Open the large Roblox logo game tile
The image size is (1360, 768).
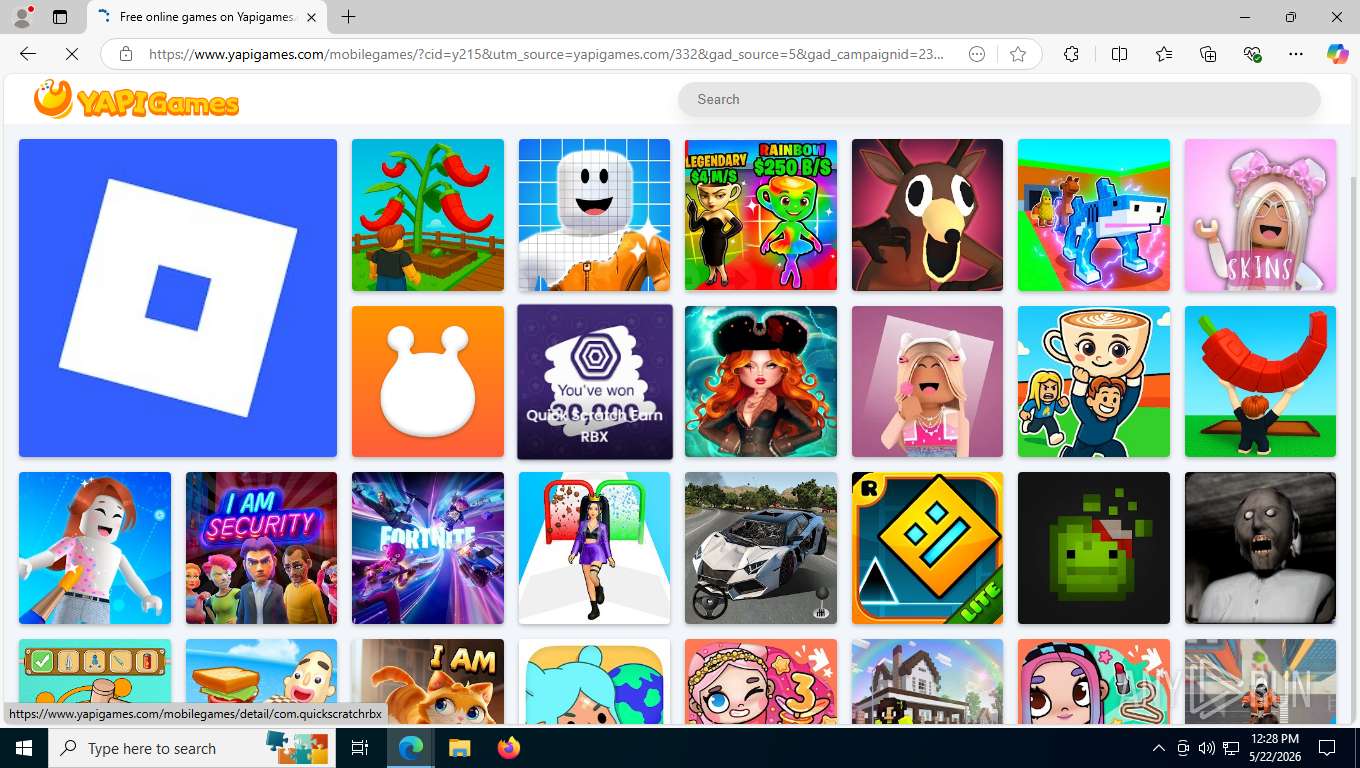[178, 298]
